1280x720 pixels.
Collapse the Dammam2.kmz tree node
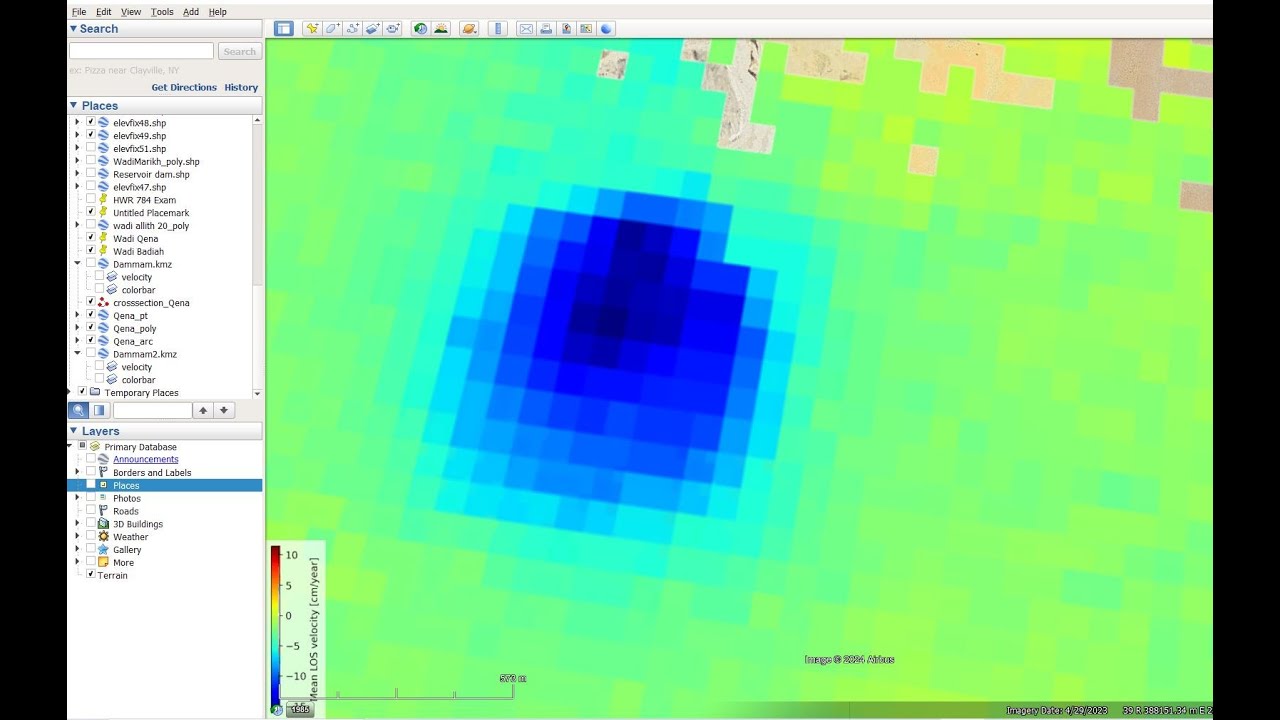click(x=78, y=354)
